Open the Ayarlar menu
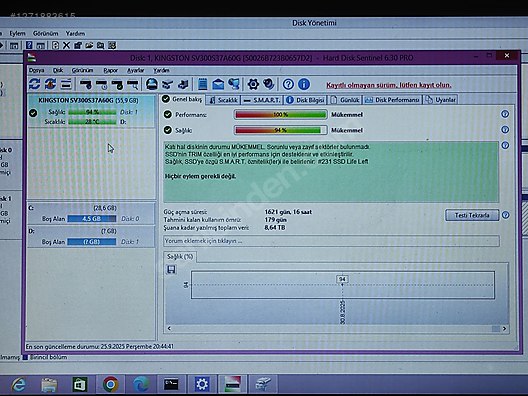 (x=135, y=70)
